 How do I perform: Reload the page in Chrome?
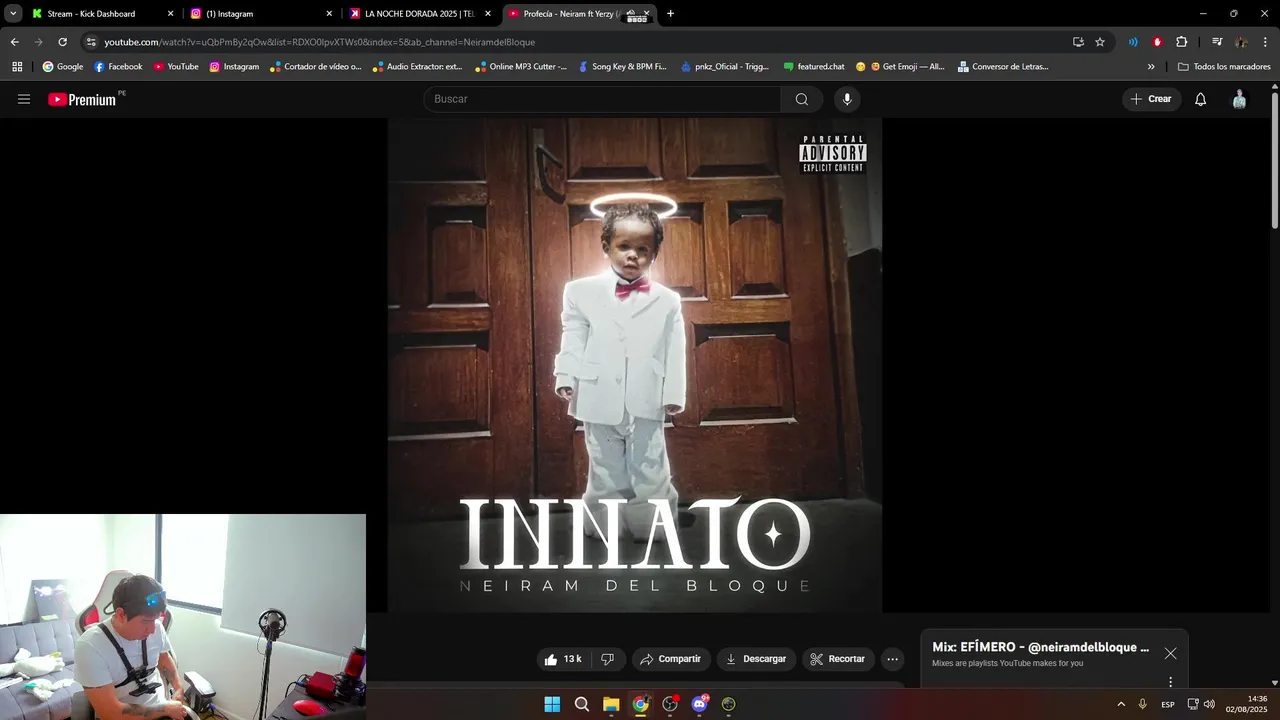point(62,42)
